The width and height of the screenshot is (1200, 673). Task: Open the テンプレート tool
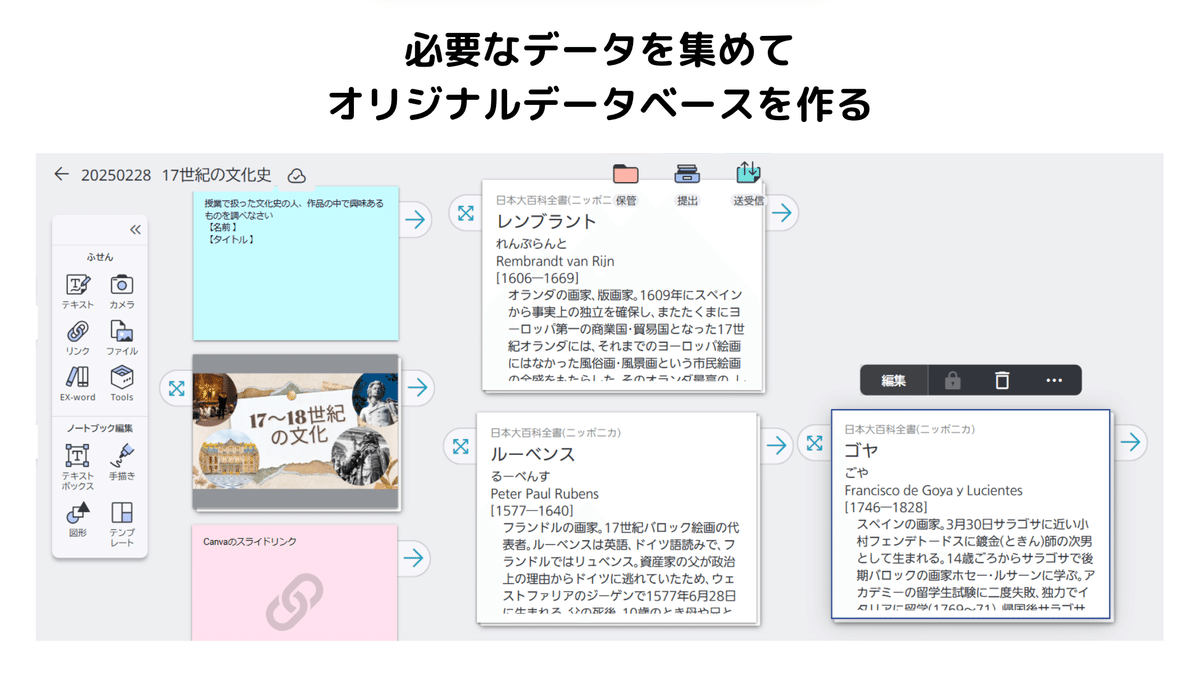[x=122, y=514]
